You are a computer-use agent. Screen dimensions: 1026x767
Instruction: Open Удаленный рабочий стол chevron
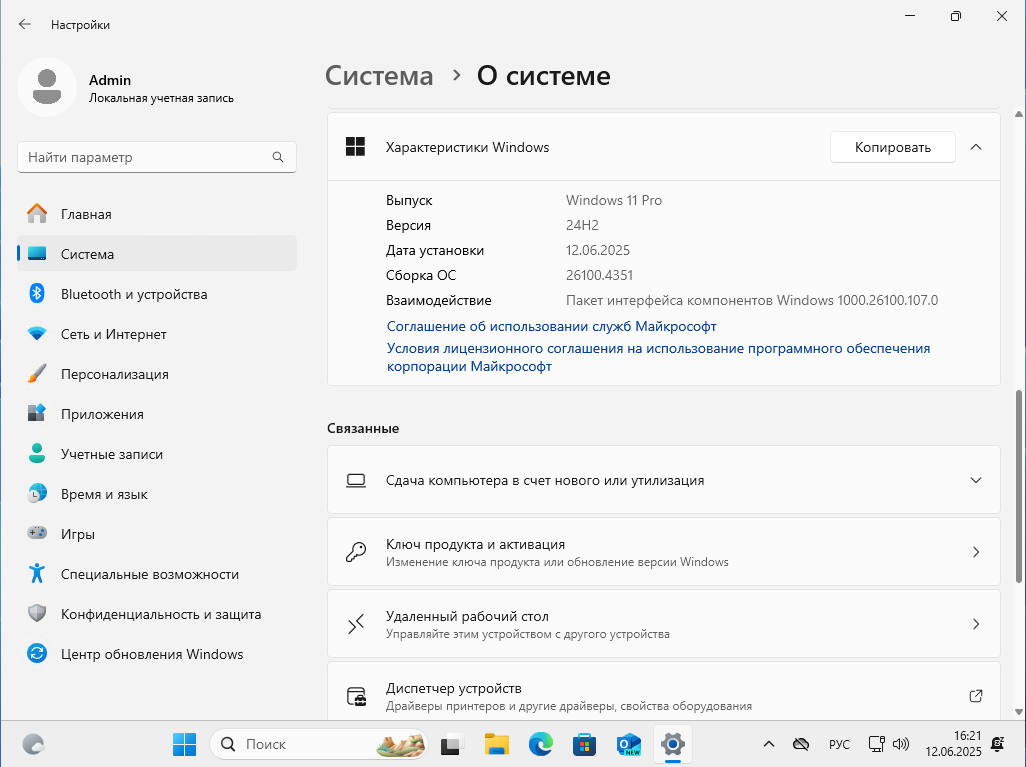976,624
